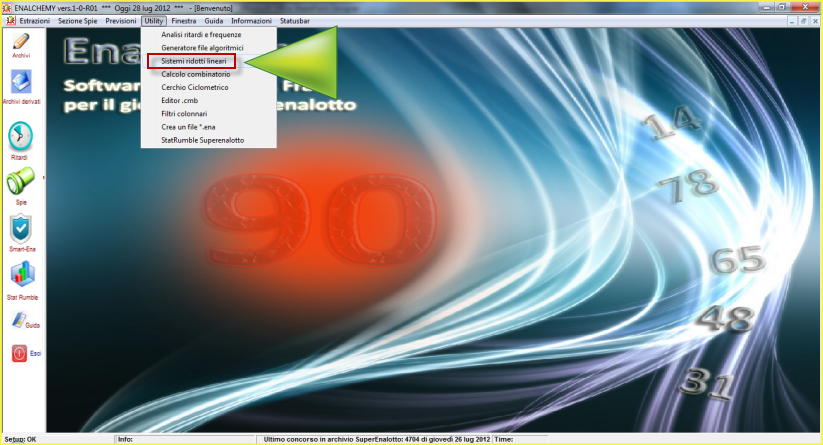823x445 pixels.
Task: Choose Sistemi ridotti lineari
Action: pos(192,61)
